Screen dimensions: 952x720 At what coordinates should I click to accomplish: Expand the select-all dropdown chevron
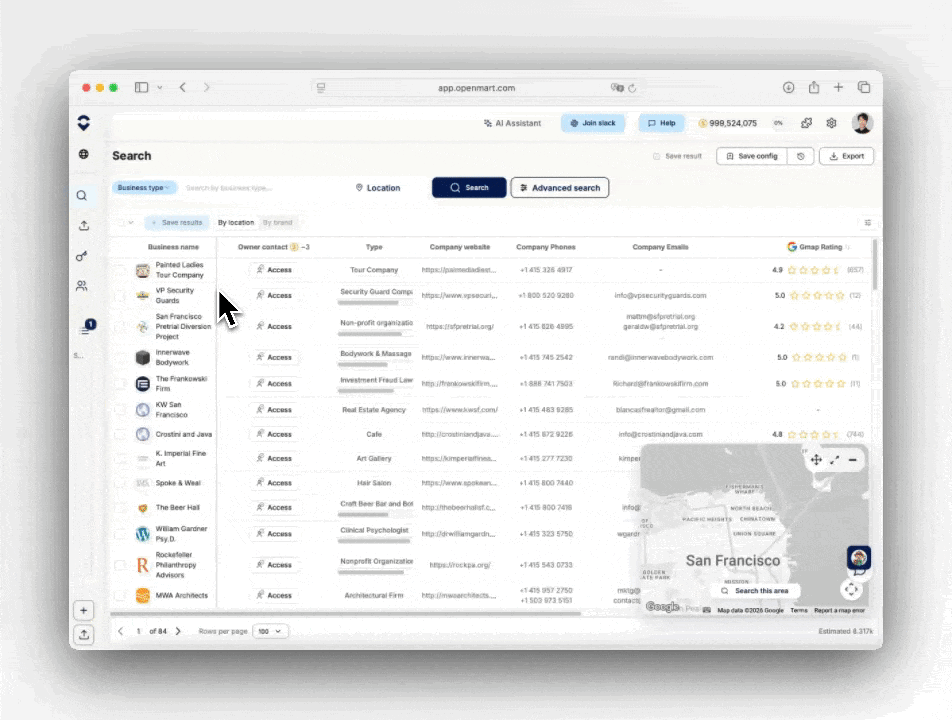[131, 223]
